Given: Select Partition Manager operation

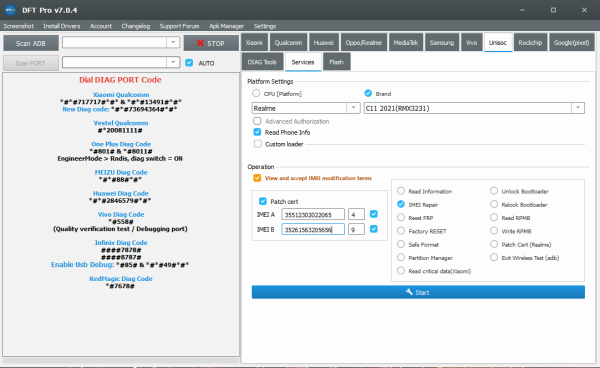Looking at the screenshot, I should click(401, 257).
